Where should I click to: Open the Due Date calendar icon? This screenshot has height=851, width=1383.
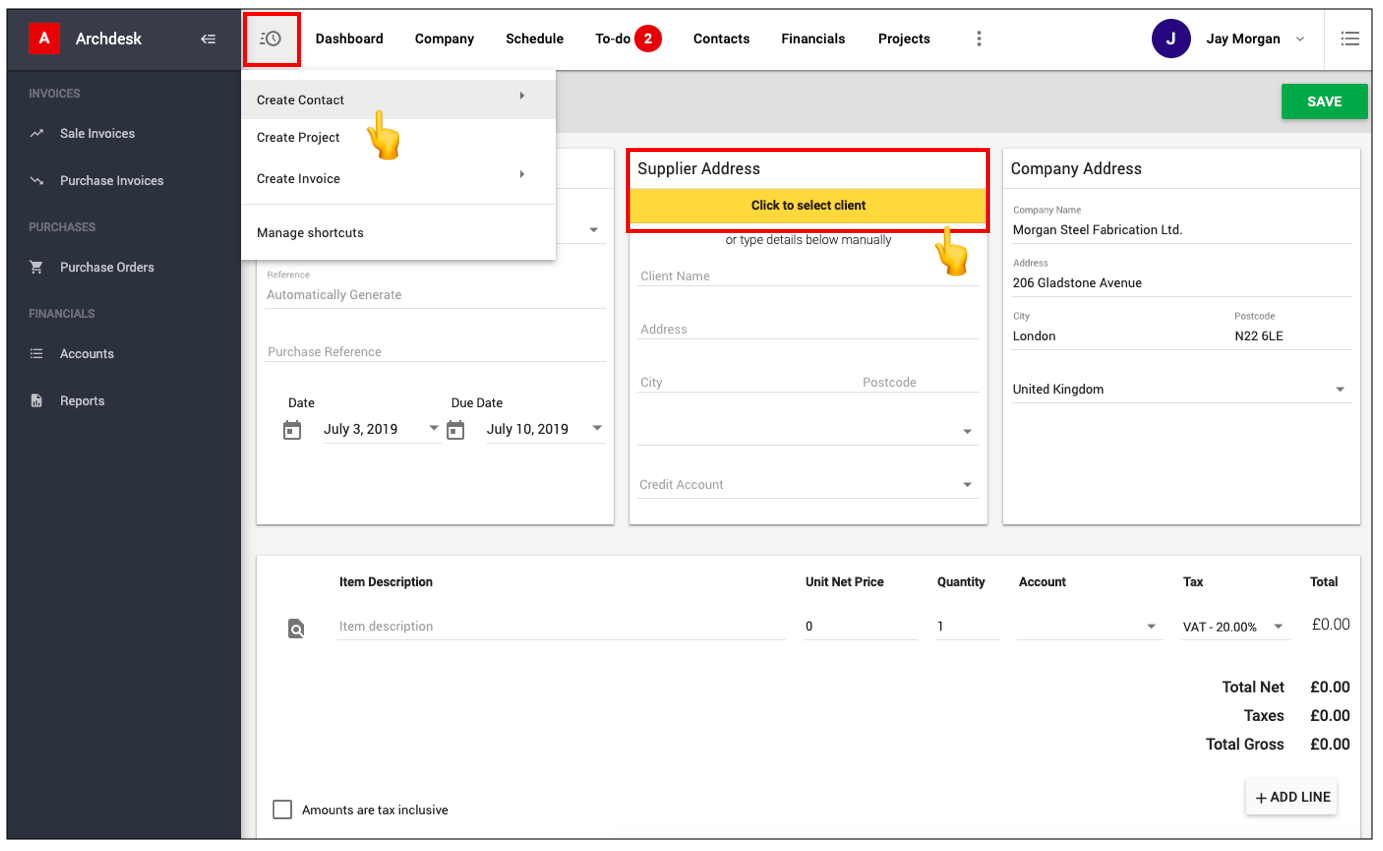click(455, 430)
